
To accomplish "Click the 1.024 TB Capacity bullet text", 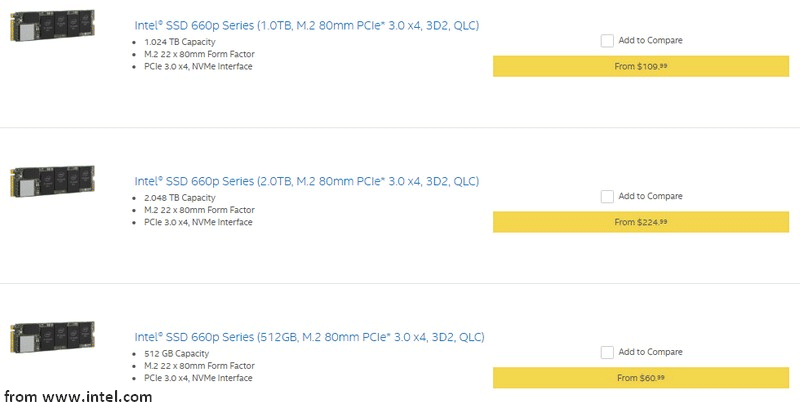I will coord(180,42).
